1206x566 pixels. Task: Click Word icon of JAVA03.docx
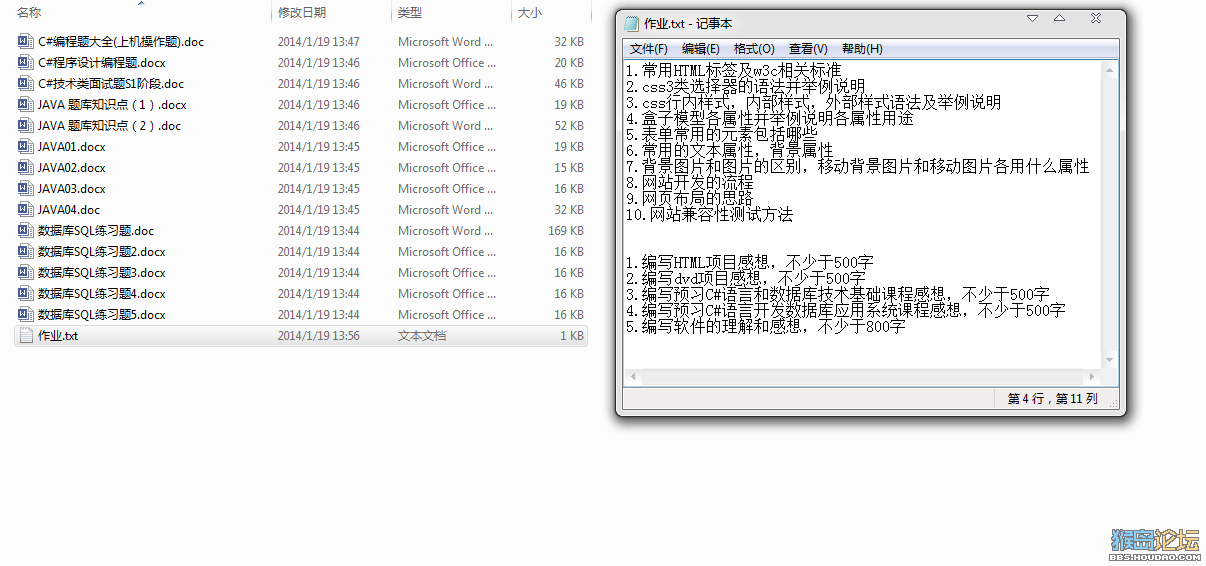coord(26,189)
